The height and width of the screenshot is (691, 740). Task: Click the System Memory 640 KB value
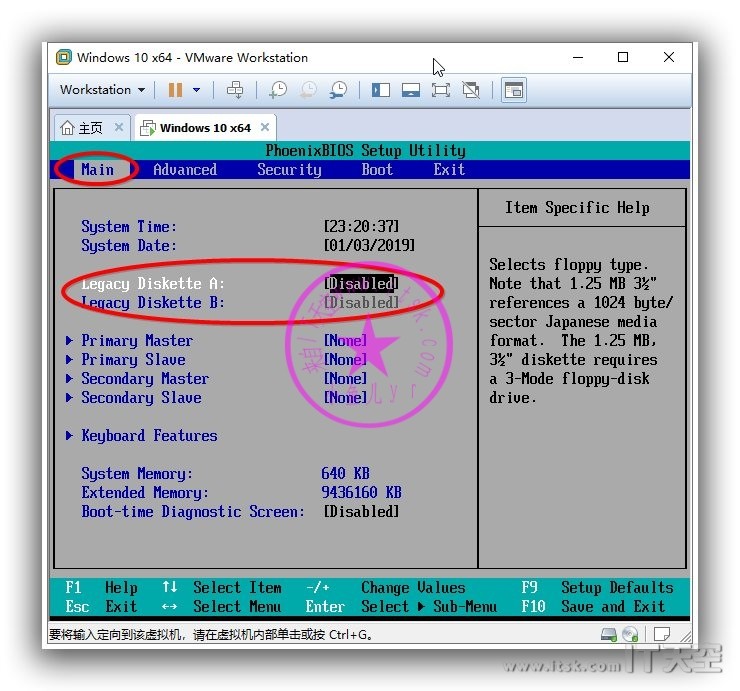pos(345,473)
